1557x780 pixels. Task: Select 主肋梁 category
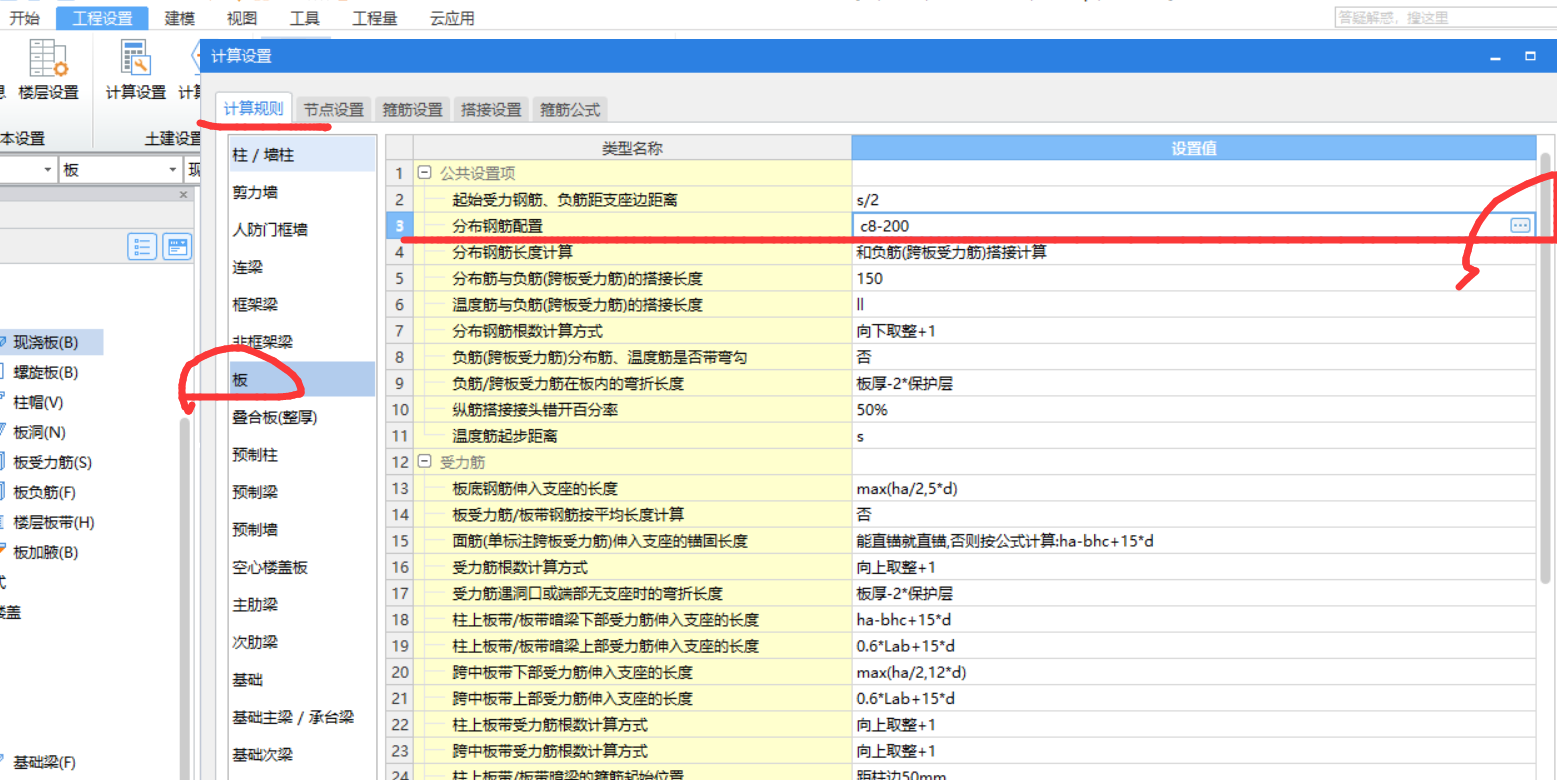(301, 604)
